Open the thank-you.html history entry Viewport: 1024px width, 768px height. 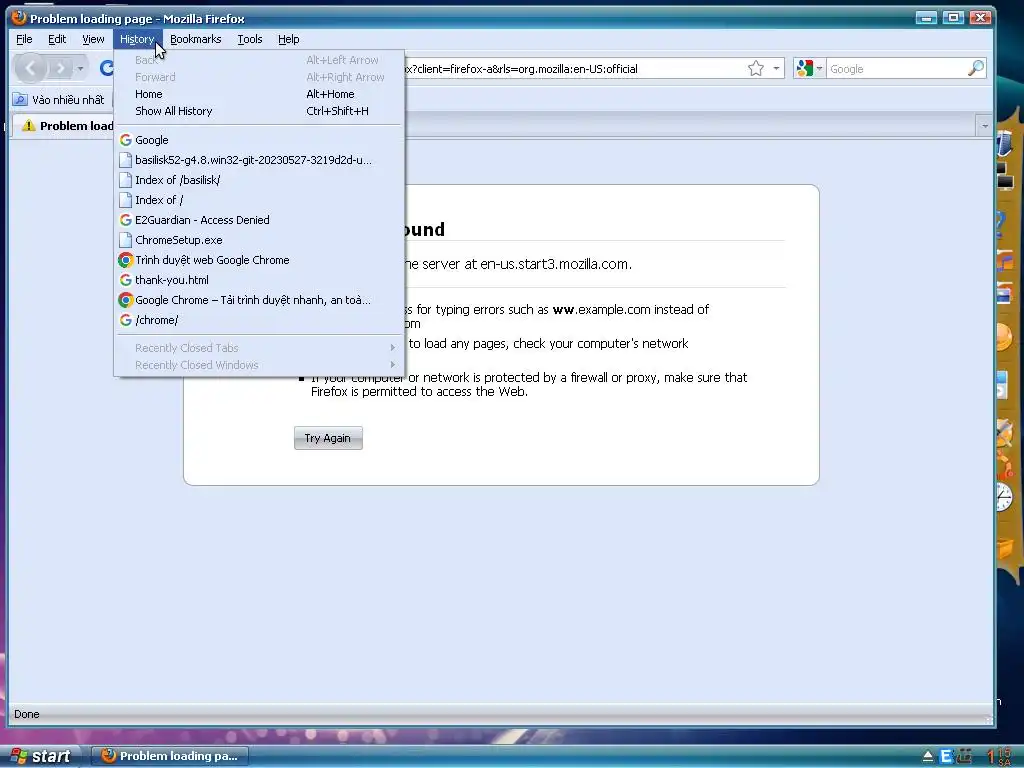259,280
